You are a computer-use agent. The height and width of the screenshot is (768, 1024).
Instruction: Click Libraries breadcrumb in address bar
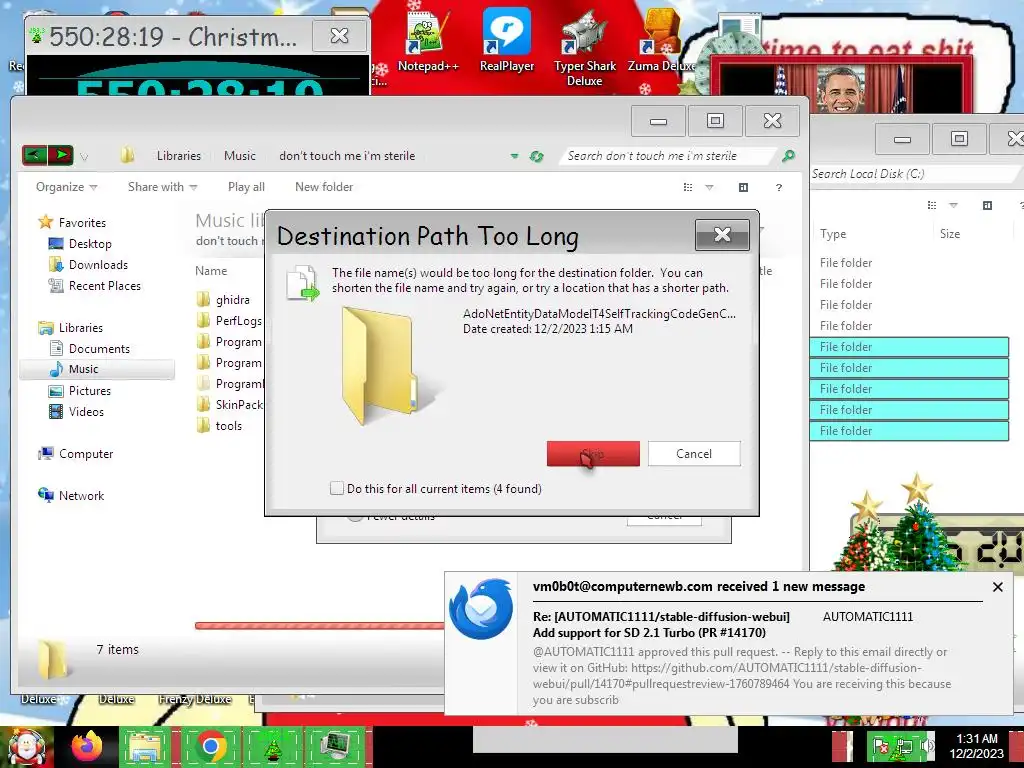point(179,155)
